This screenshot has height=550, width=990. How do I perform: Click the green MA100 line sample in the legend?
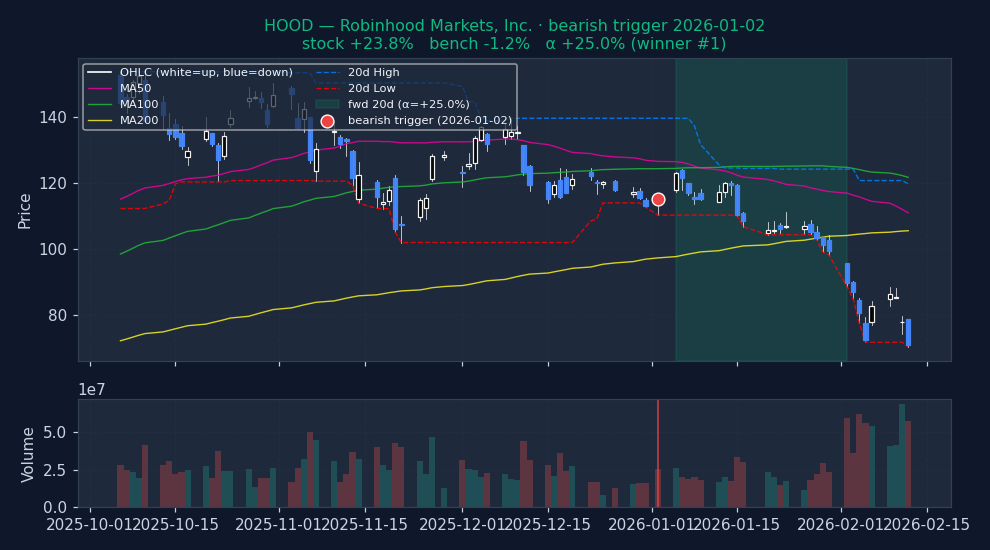[x=99, y=105]
